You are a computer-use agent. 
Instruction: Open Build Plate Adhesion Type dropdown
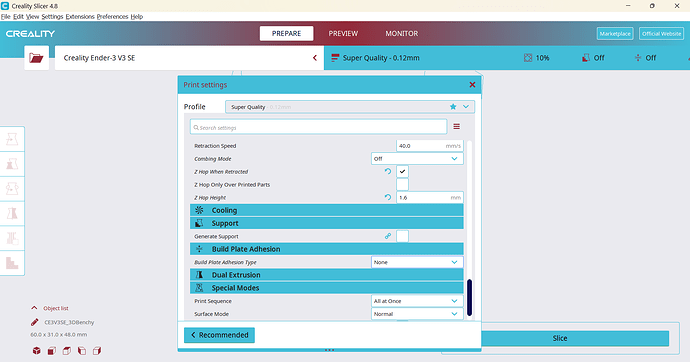point(417,262)
